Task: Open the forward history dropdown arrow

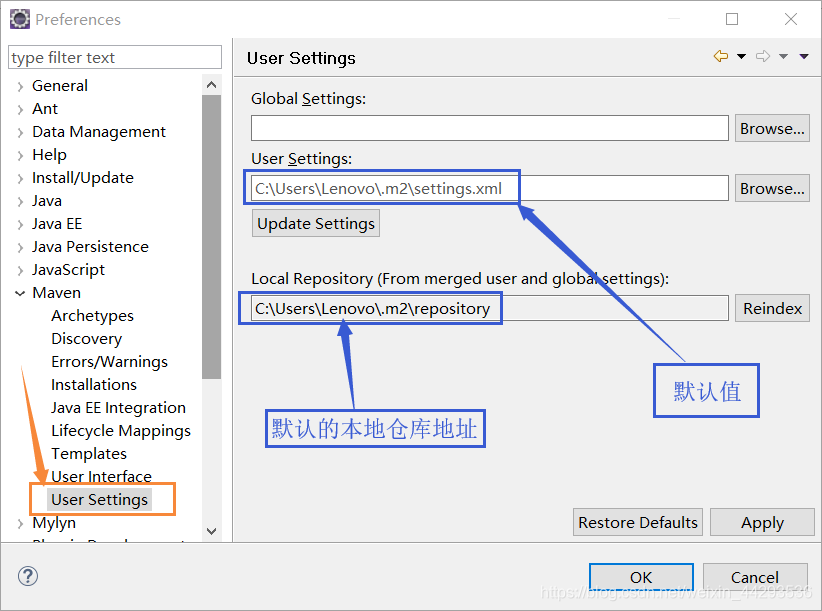Action: tap(783, 57)
